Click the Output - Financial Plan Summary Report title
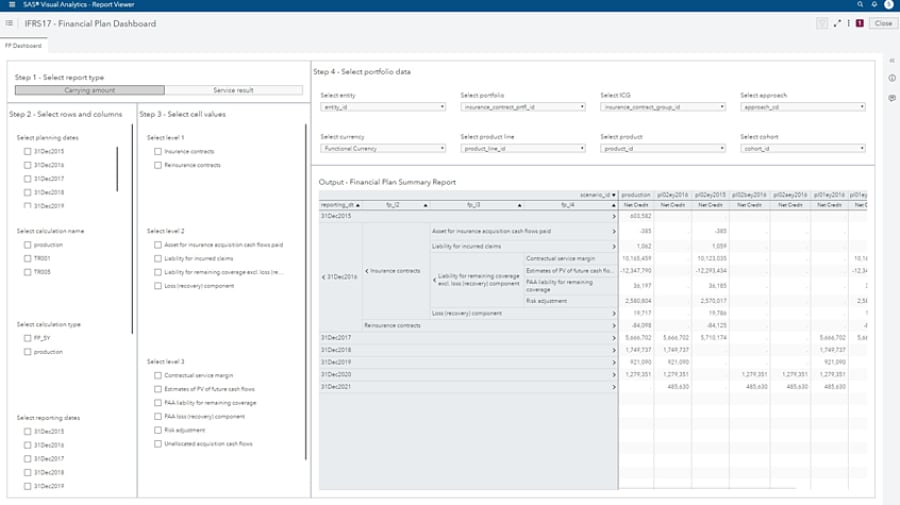This screenshot has height=505, width=900. click(387, 182)
